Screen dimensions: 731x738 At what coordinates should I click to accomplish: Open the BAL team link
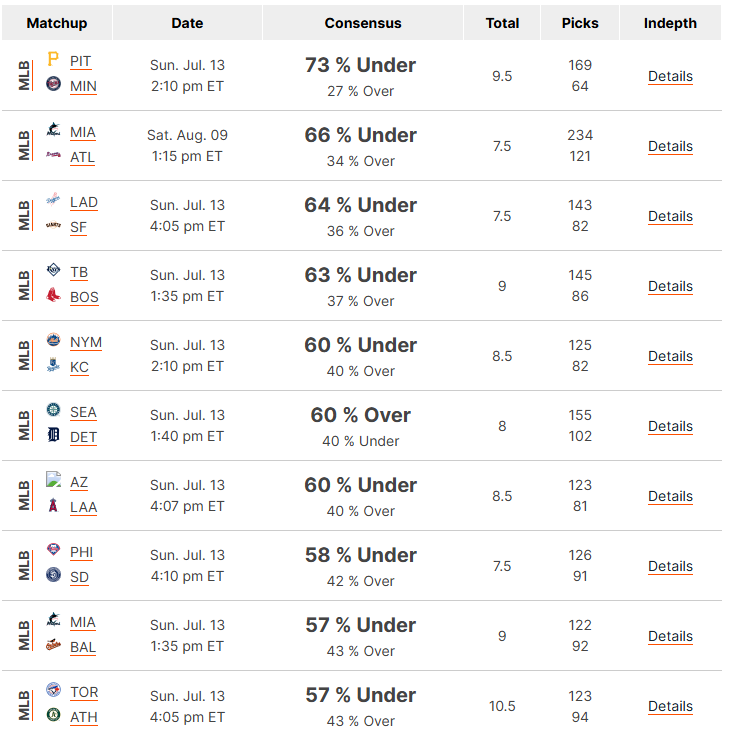click(x=83, y=648)
